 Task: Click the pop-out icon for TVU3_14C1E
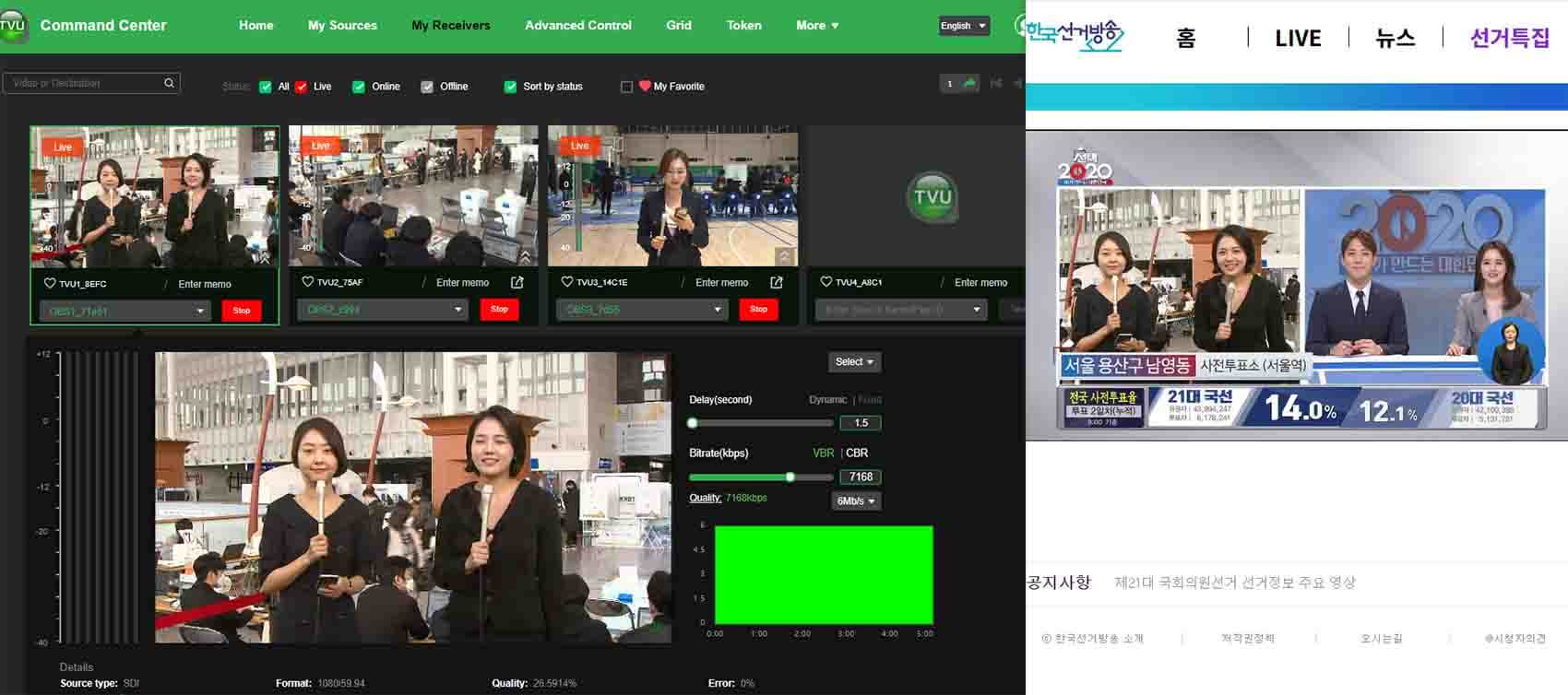pyautogui.click(x=777, y=282)
